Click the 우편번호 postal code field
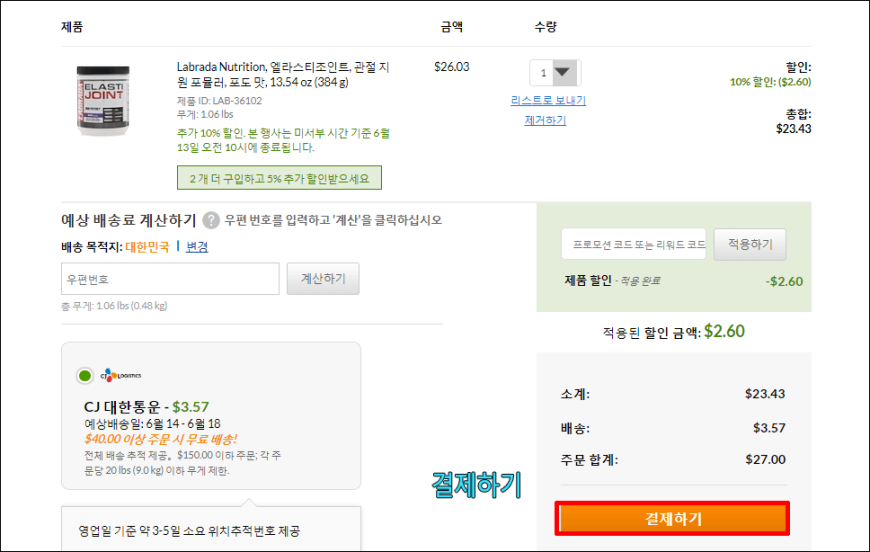Image resolution: width=870 pixels, height=552 pixels. coord(170,278)
